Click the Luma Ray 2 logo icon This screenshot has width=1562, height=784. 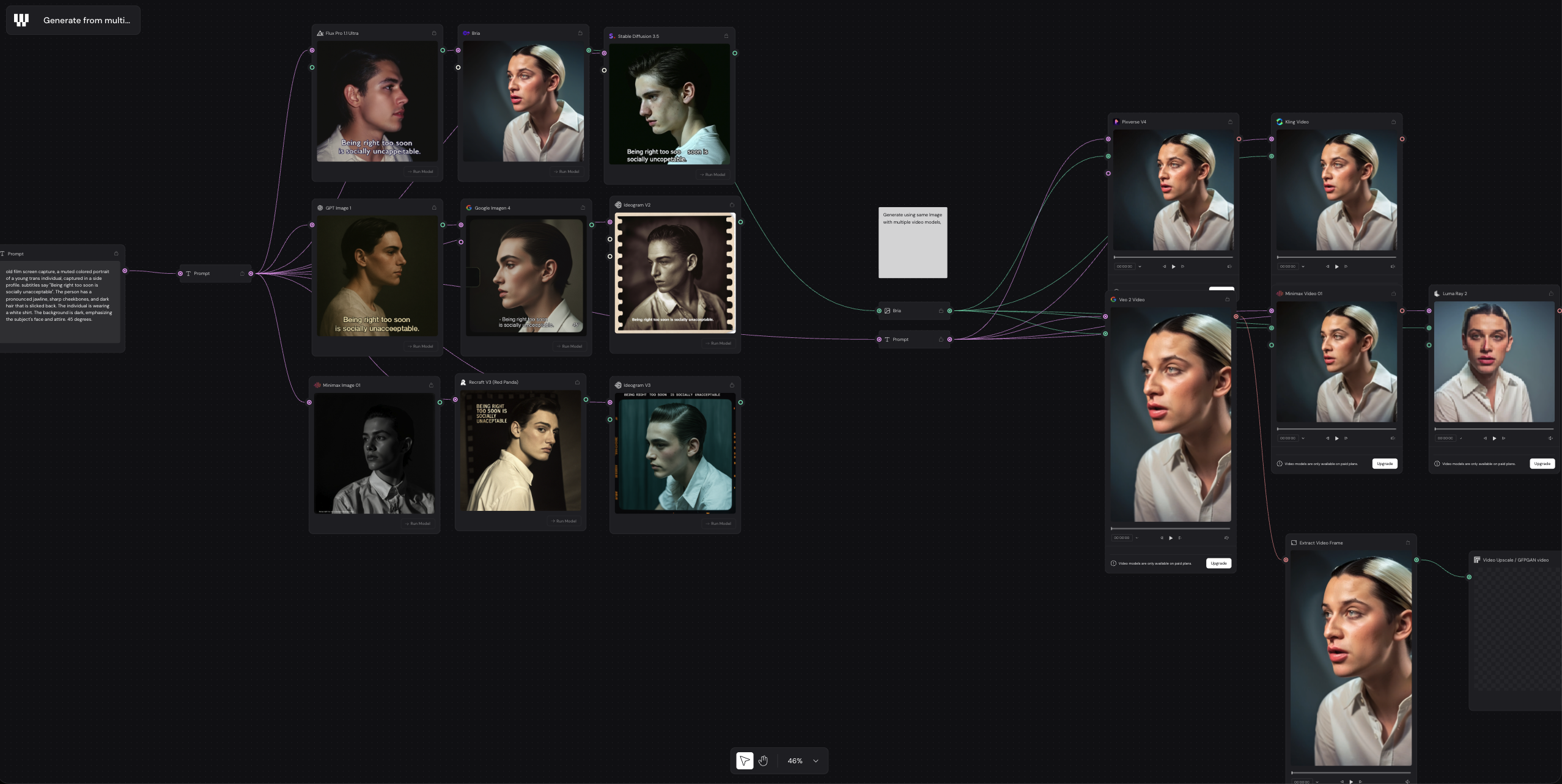pyautogui.click(x=1437, y=293)
